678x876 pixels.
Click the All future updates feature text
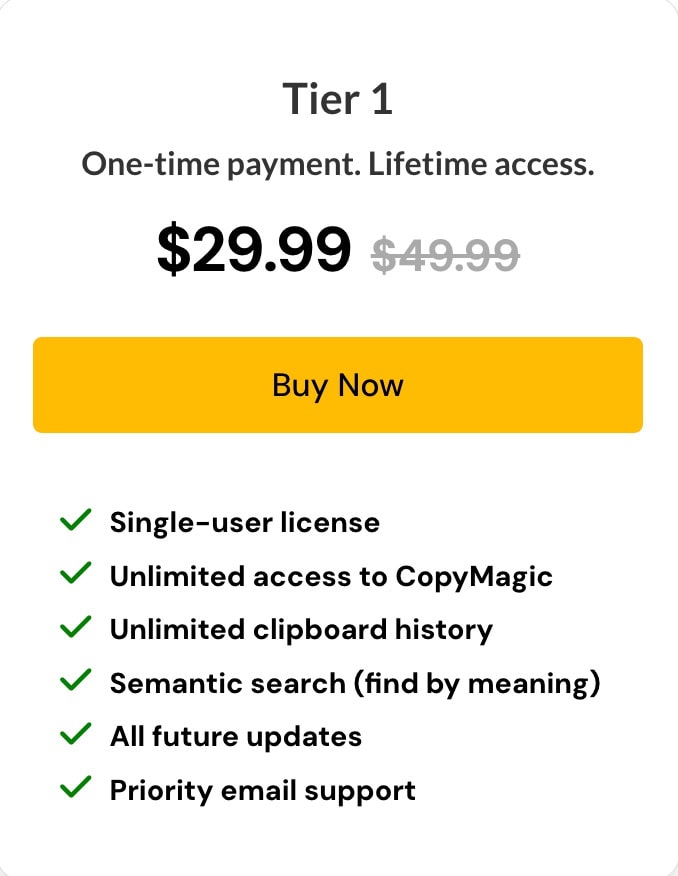[x=235, y=737]
